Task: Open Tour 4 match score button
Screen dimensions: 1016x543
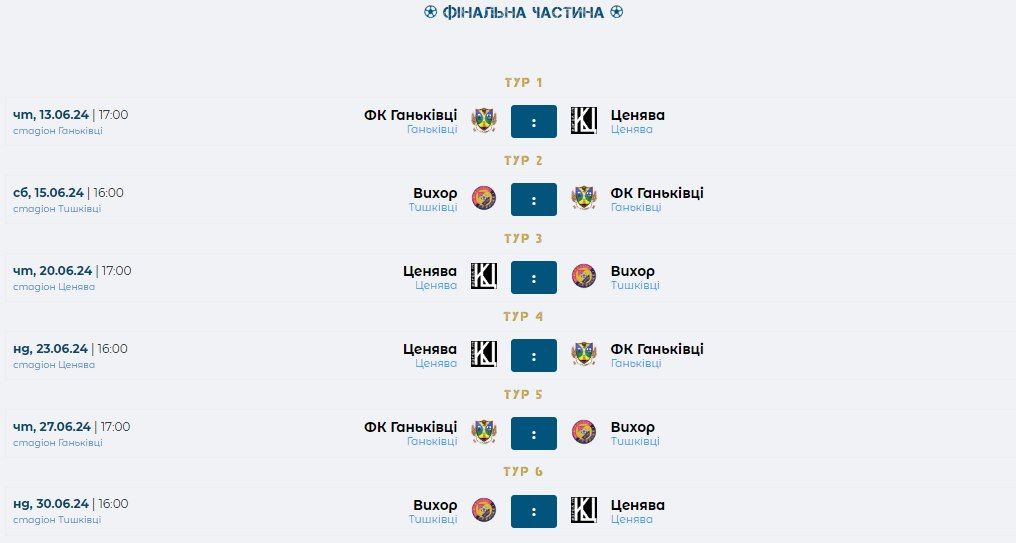Action: click(534, 355)
